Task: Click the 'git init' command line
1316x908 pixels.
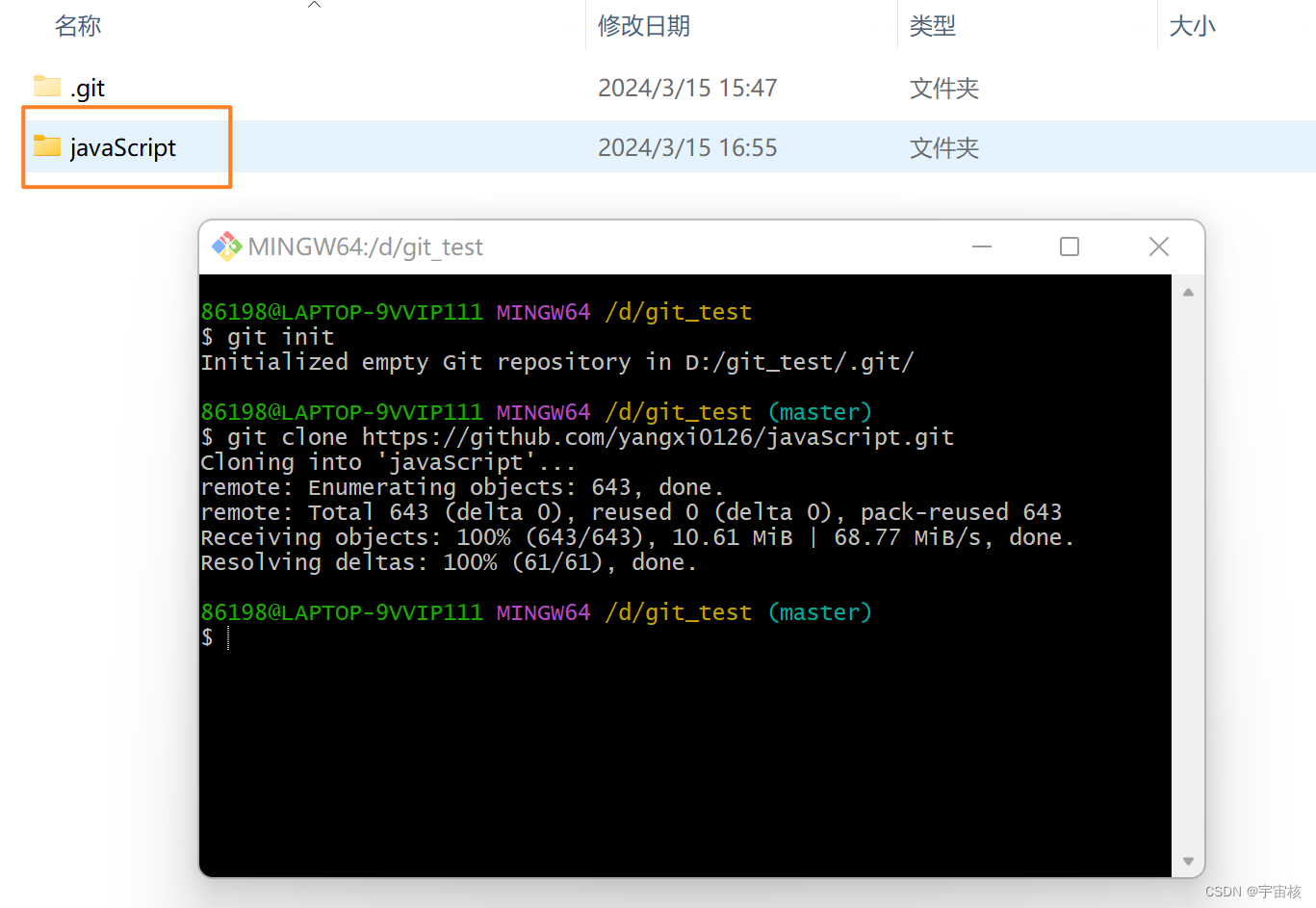Action: point(268,337)
